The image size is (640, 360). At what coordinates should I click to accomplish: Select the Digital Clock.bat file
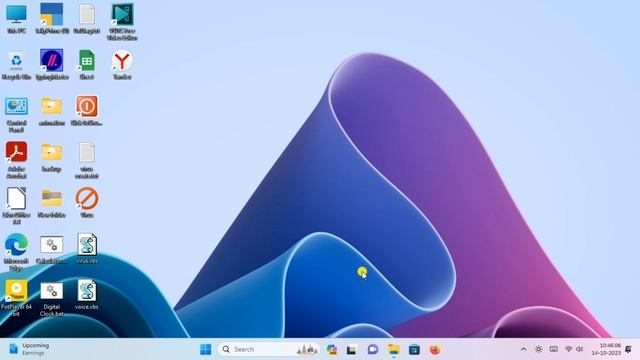click(51, 299)
